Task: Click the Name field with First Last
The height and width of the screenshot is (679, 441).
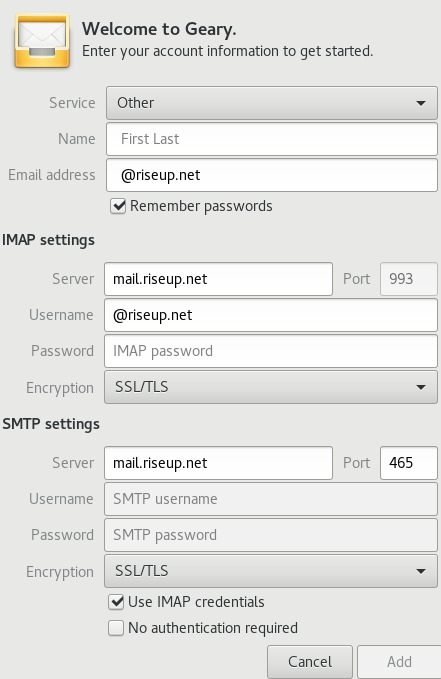Action: point(272,139)
